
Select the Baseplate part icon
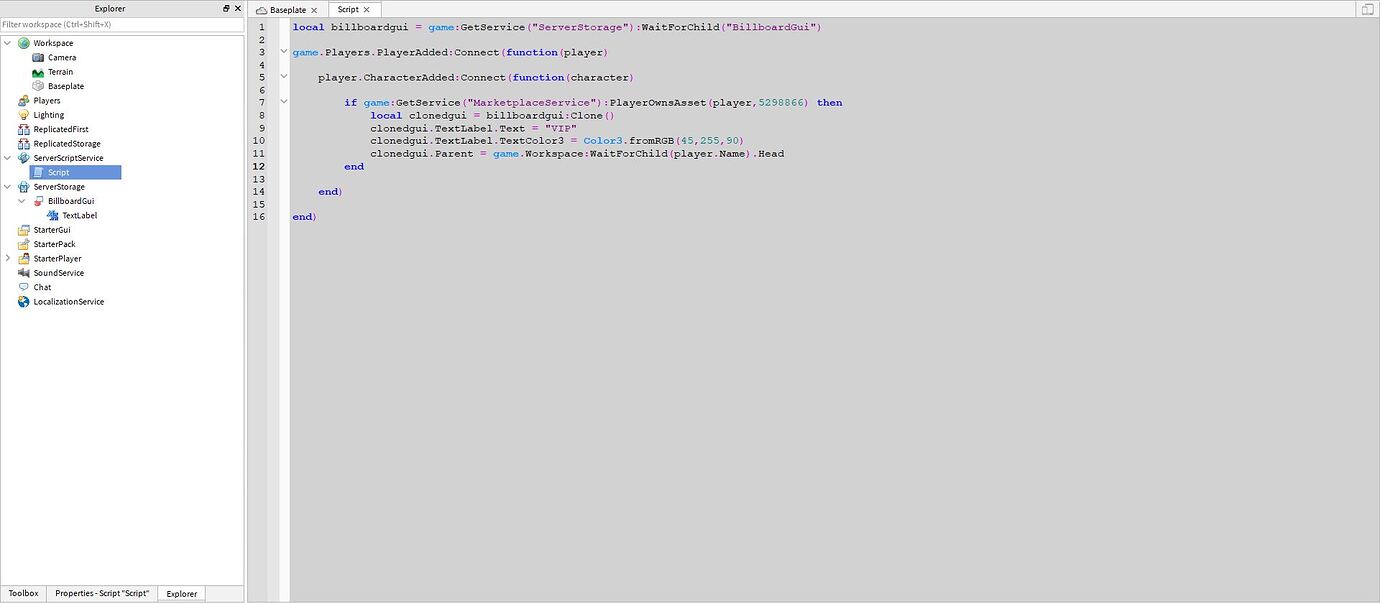(37, 86)
